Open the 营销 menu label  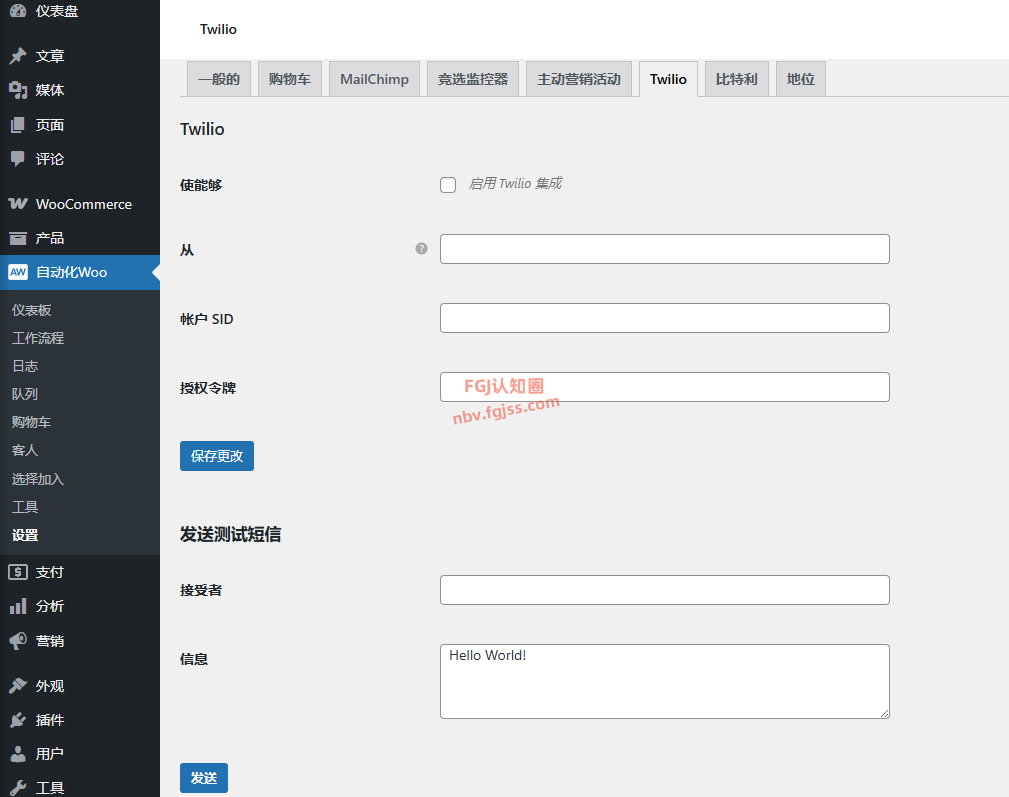pos(50,641)
